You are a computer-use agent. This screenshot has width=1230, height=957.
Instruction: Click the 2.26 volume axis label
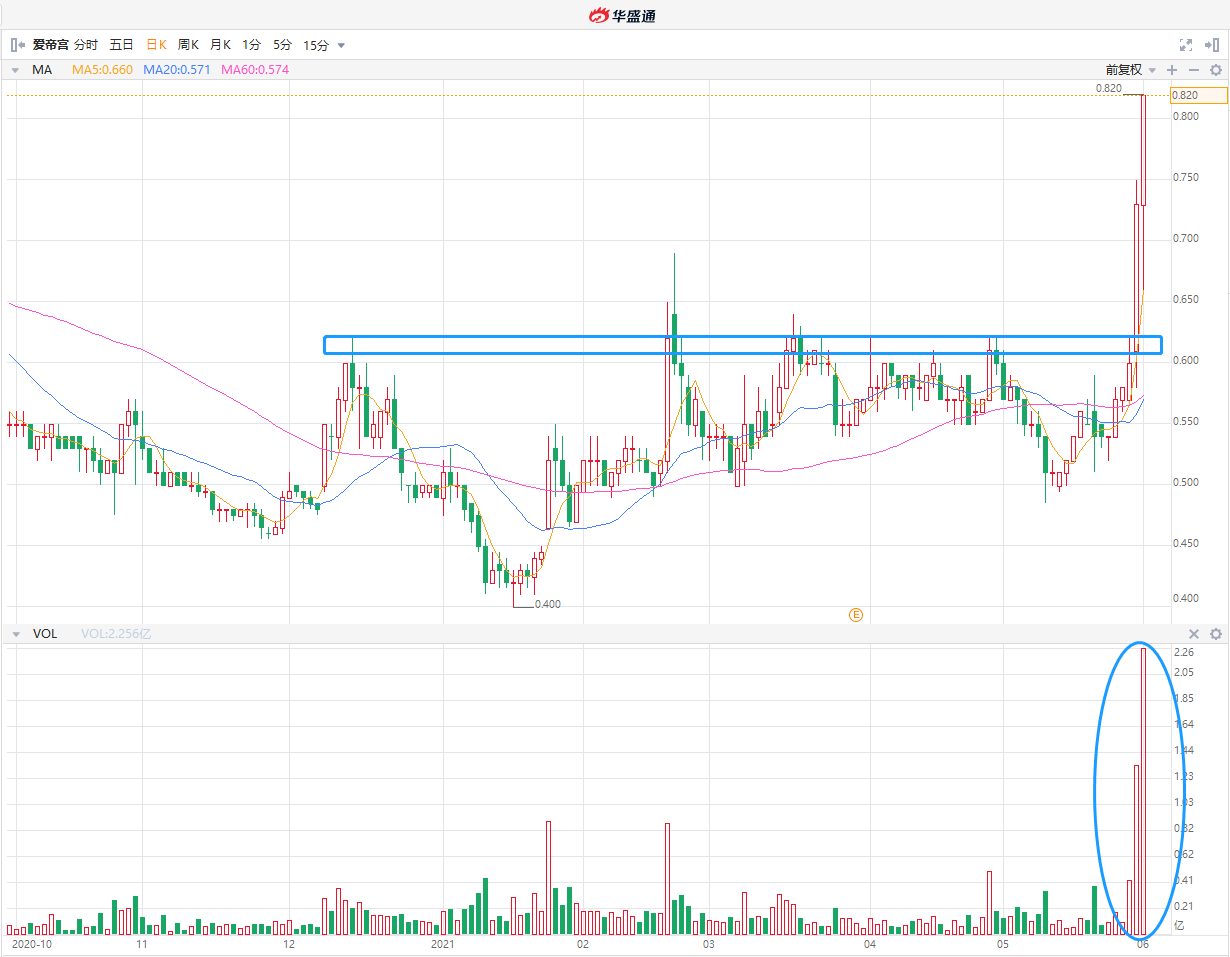(x=1184, y=652)
